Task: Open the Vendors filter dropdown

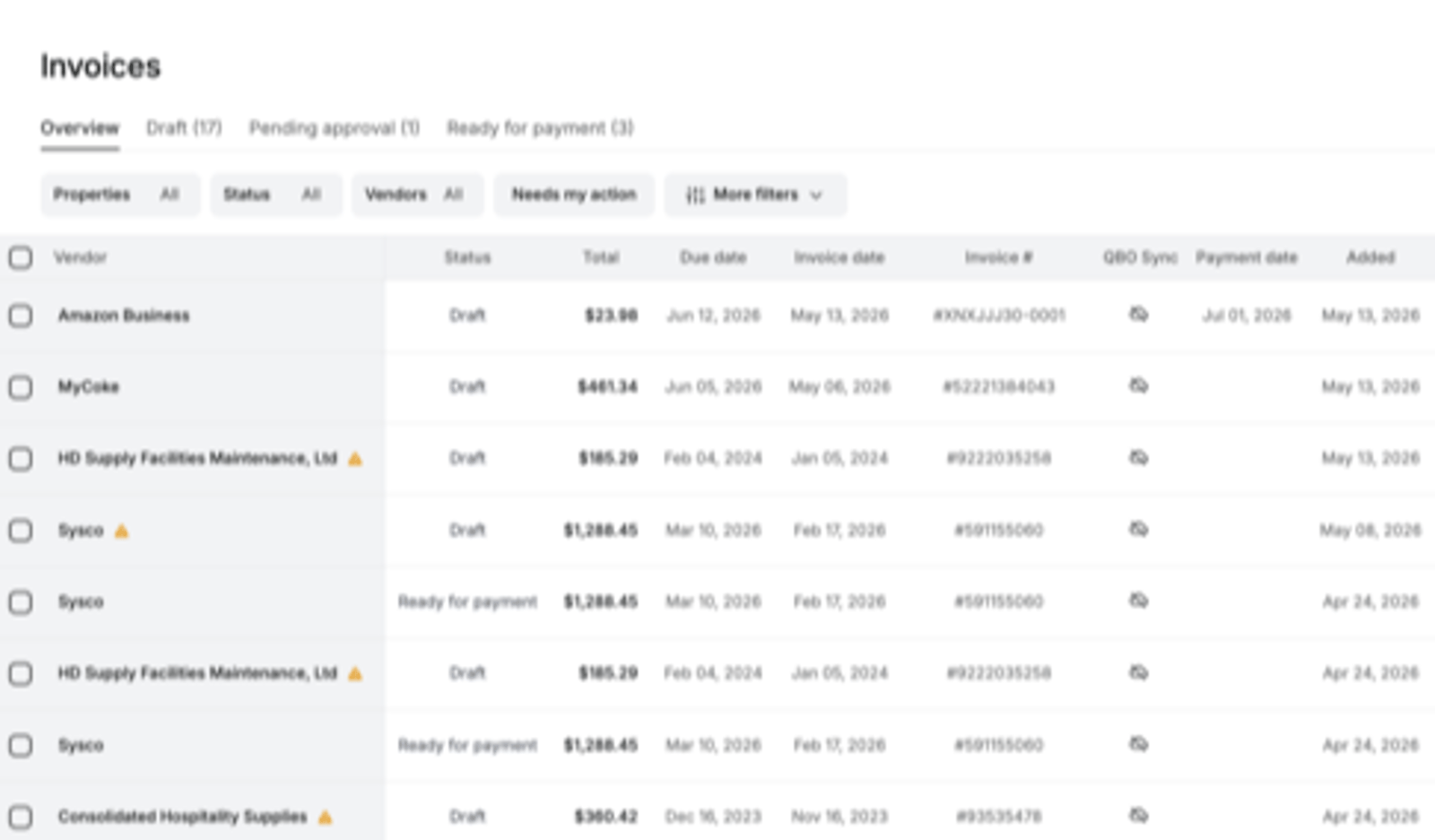Action: pyautogui.click(x=417, y=195)
